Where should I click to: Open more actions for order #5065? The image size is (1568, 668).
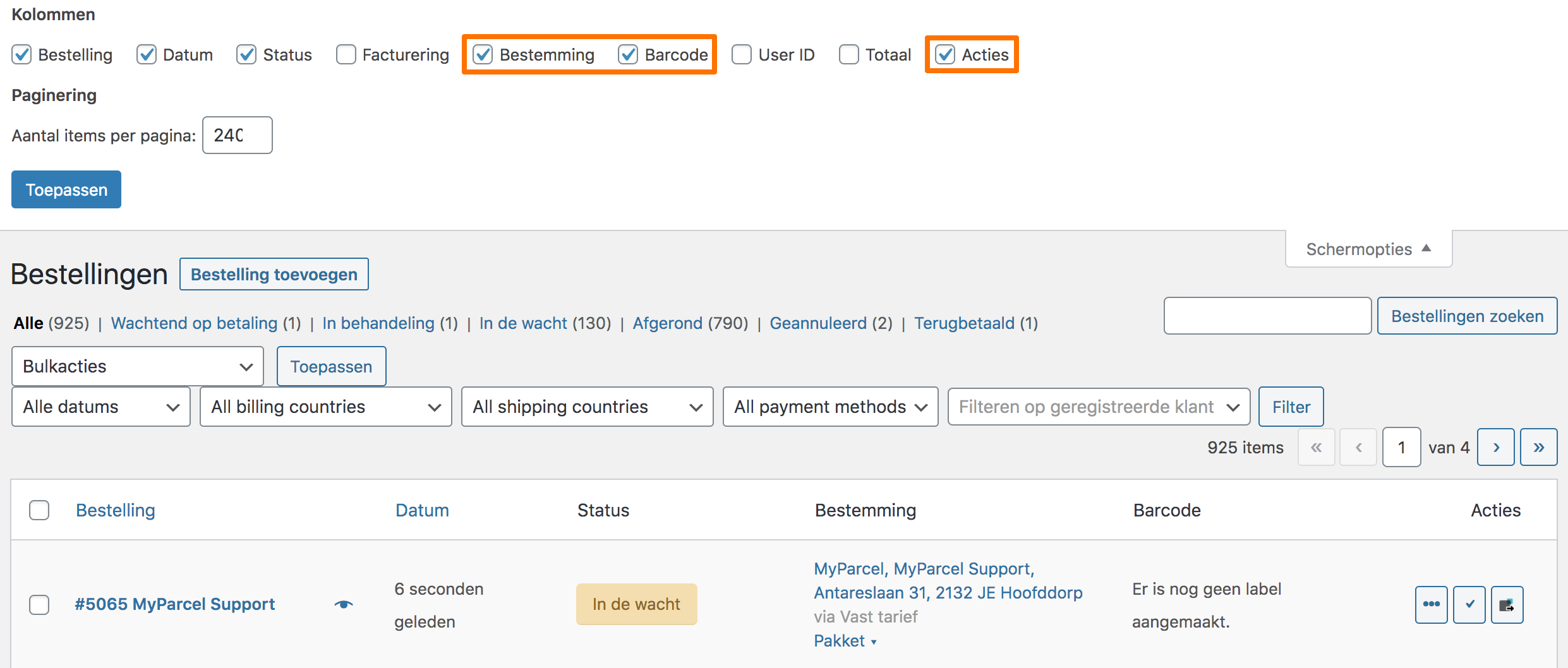(x=1431, y=604)
